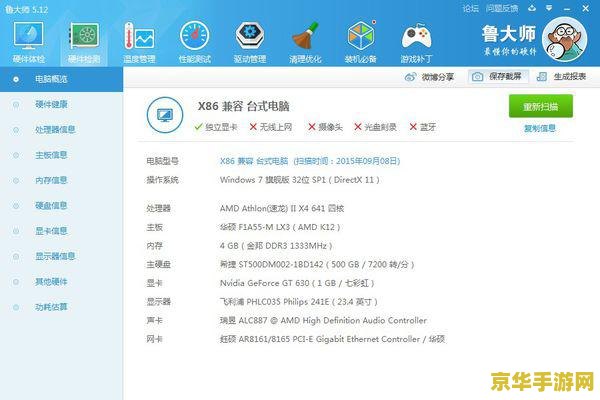
Task: Open the title bar dropdown menu arrow
Action: pyautogui.click(x=549, y=8)
